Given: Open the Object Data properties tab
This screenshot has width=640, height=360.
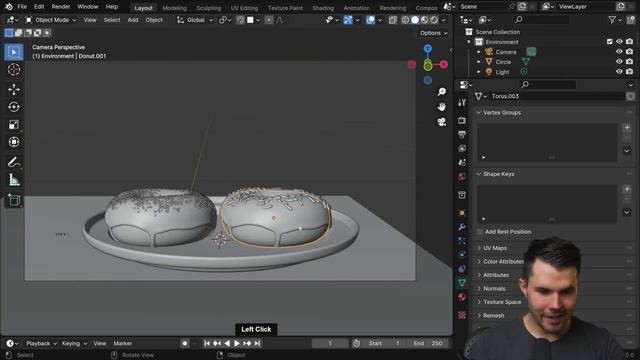Looking at the screenshot, I should [462, 282].
